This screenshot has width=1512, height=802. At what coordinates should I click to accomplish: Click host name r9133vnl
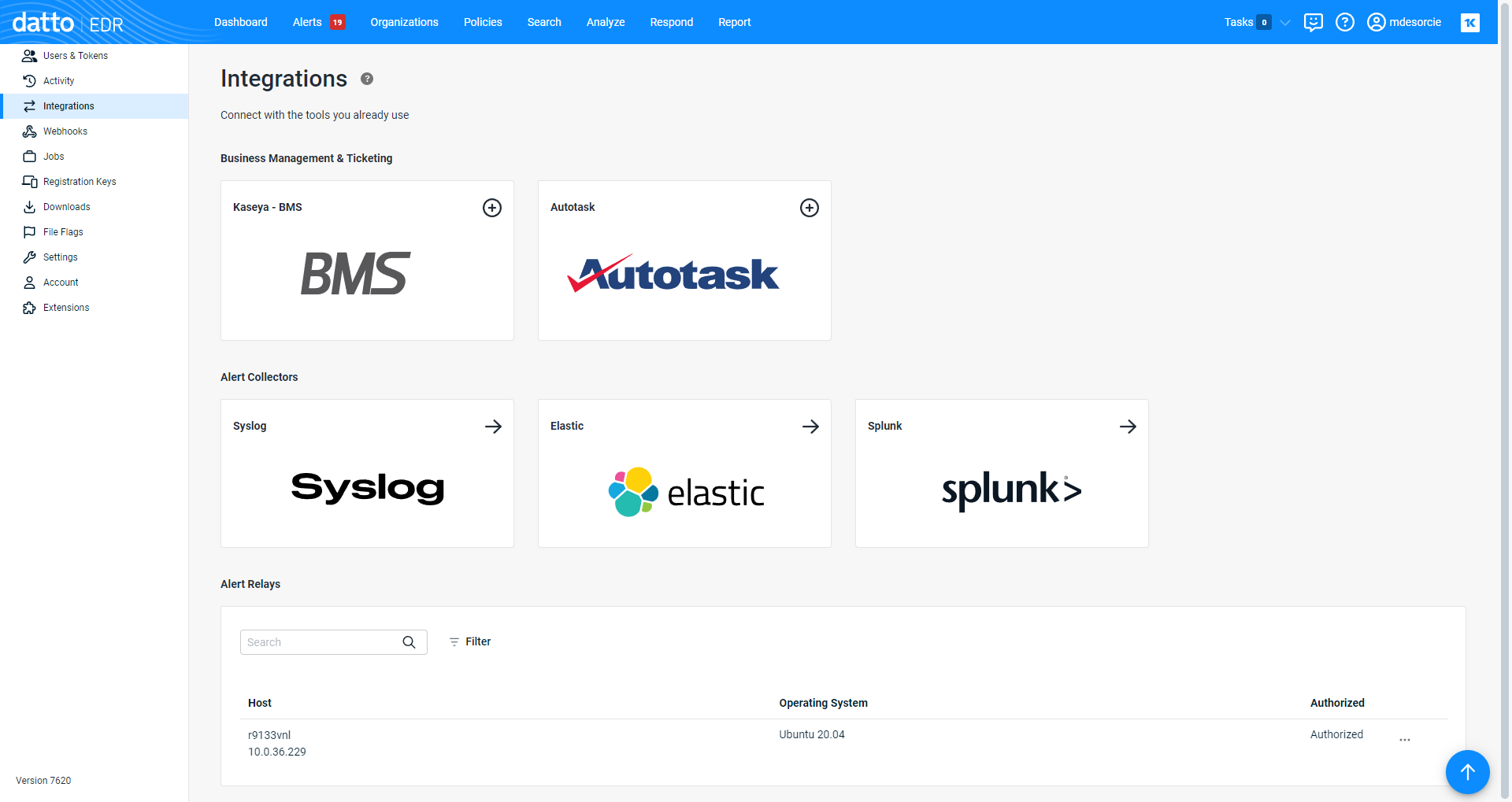click(269, 735)
